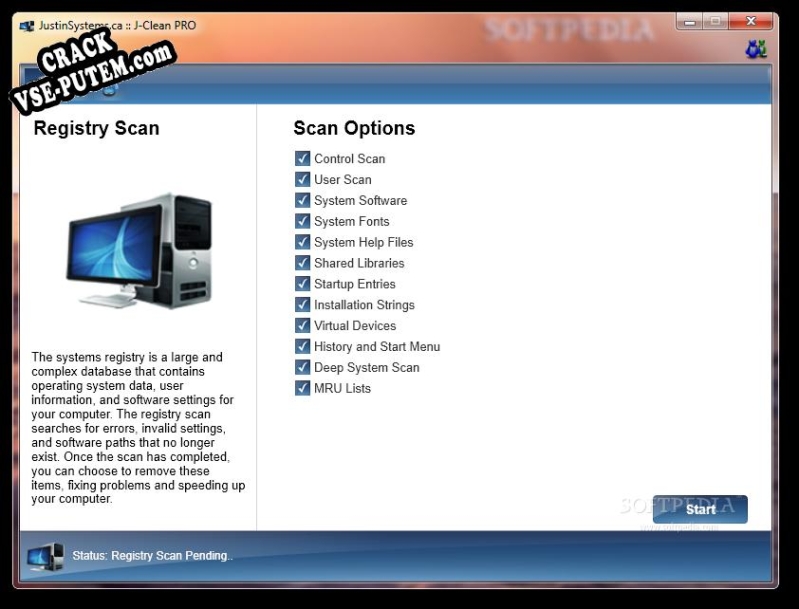This screenshot has width=799, height=609.
Task: Uncheck System Fonts scan option
Action: pyautogui.click(x=302, y=221)
